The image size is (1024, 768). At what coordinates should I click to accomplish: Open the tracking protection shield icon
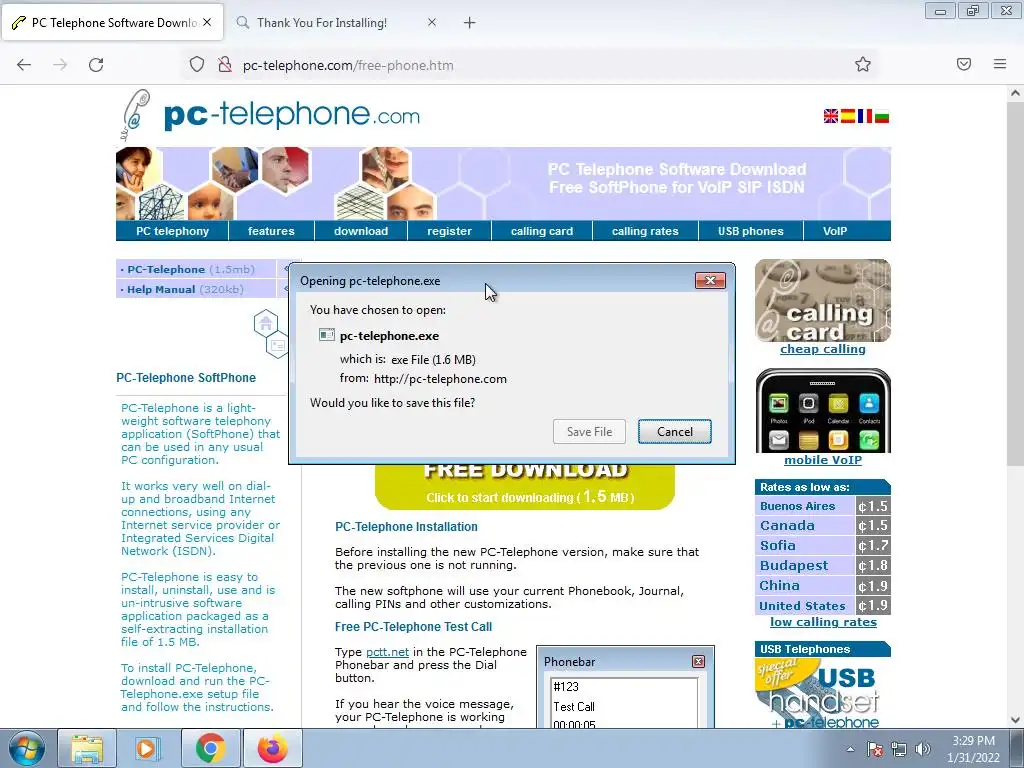[197, 65]
